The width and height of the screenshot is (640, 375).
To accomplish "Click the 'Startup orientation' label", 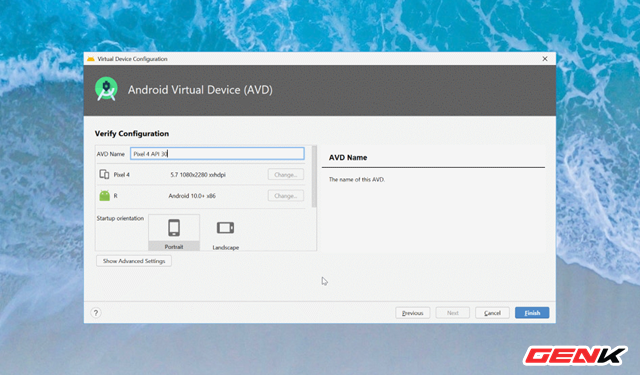I will click(120, 218).
